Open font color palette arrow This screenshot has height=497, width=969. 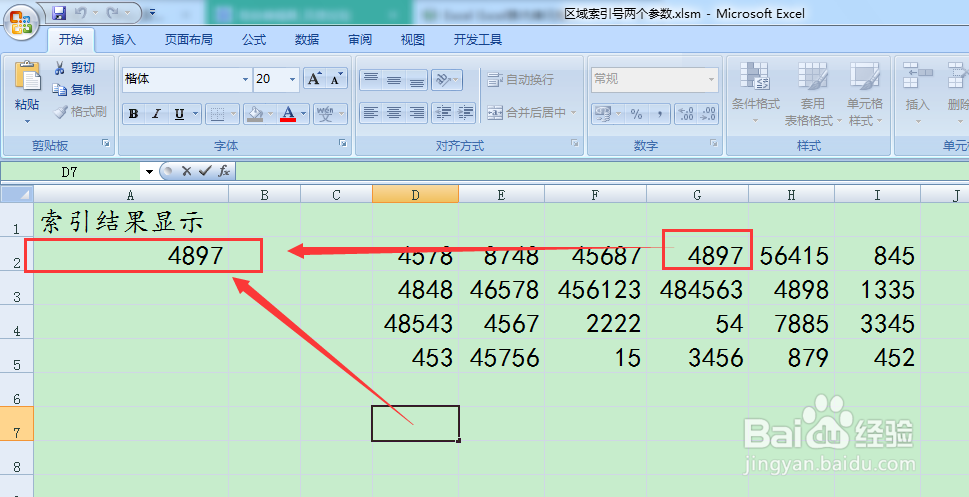point(304,114)
